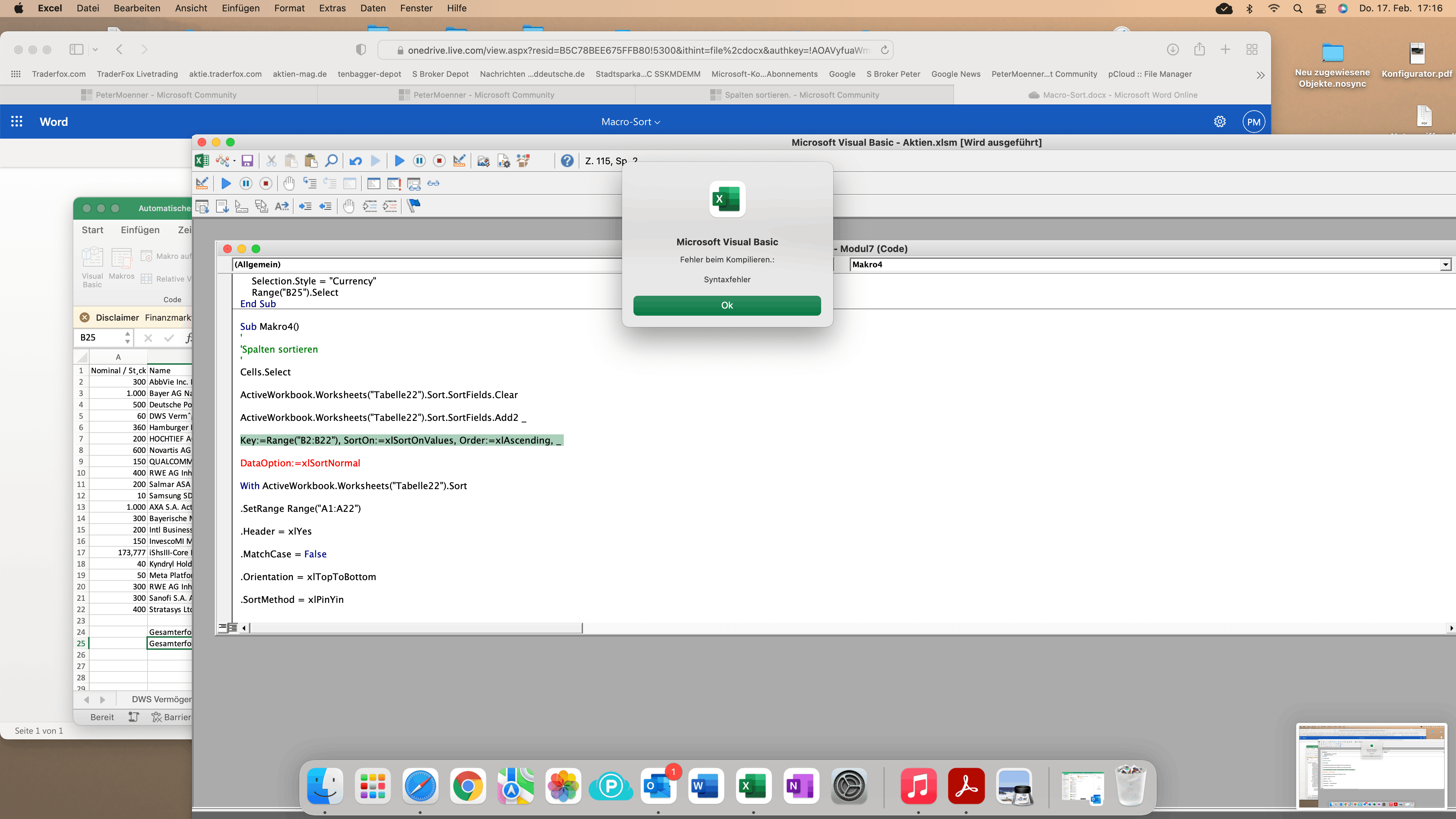Viewport: 1456px width, 819px height.
Task: Open the Properties Window icon
Action: (504, 161)
